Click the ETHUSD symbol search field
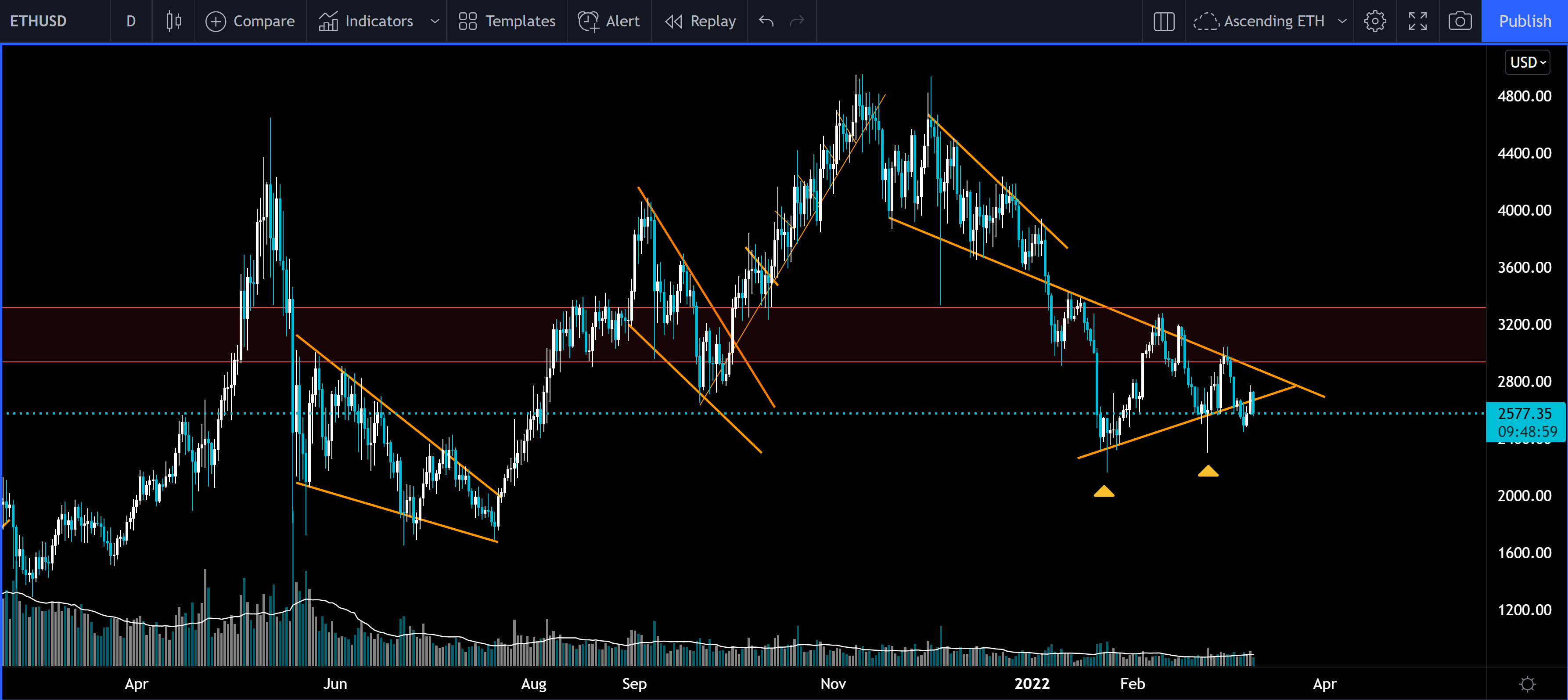 point(38,22)
